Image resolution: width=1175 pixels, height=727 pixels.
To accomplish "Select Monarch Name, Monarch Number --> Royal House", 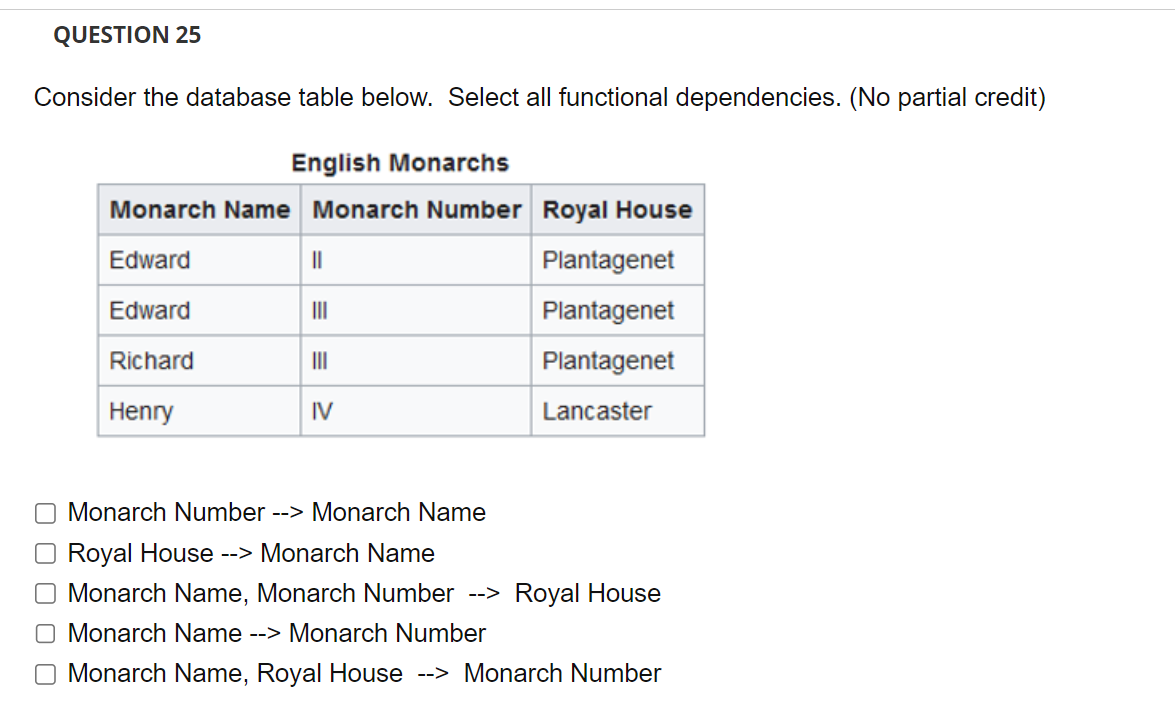I will (x=45, y=593).
